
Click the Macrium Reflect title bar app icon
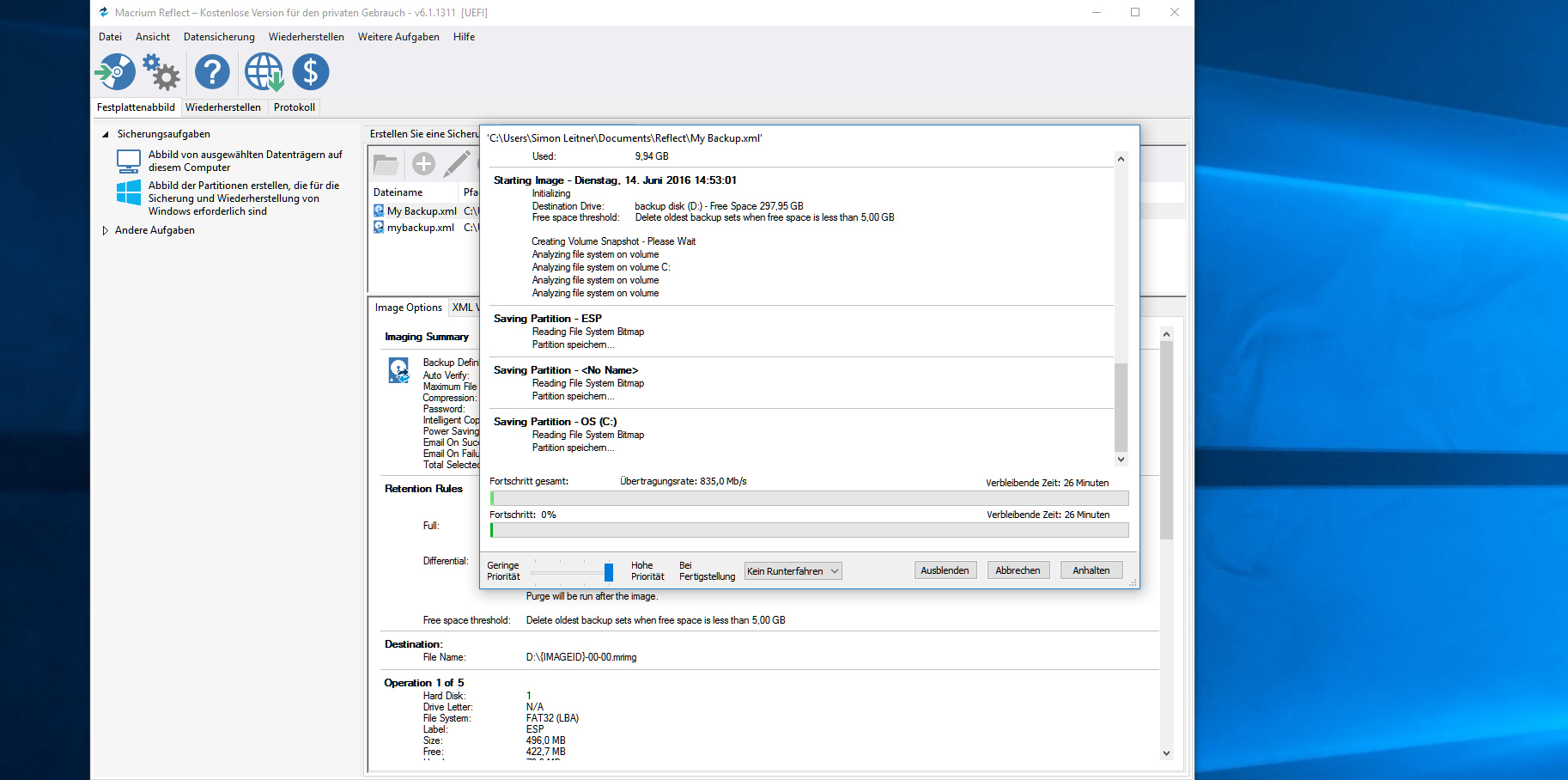[104, 12]
